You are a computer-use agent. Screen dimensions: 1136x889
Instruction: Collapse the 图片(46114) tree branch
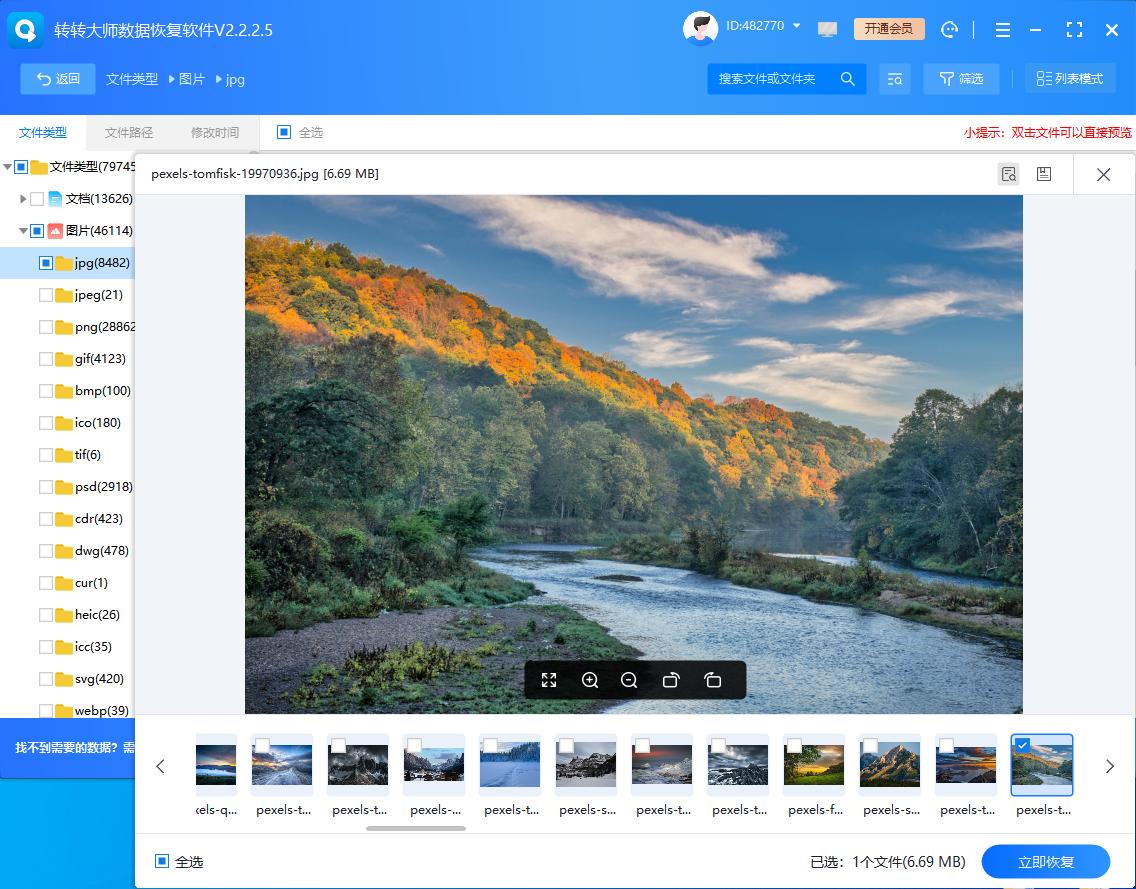click(21, 230)
